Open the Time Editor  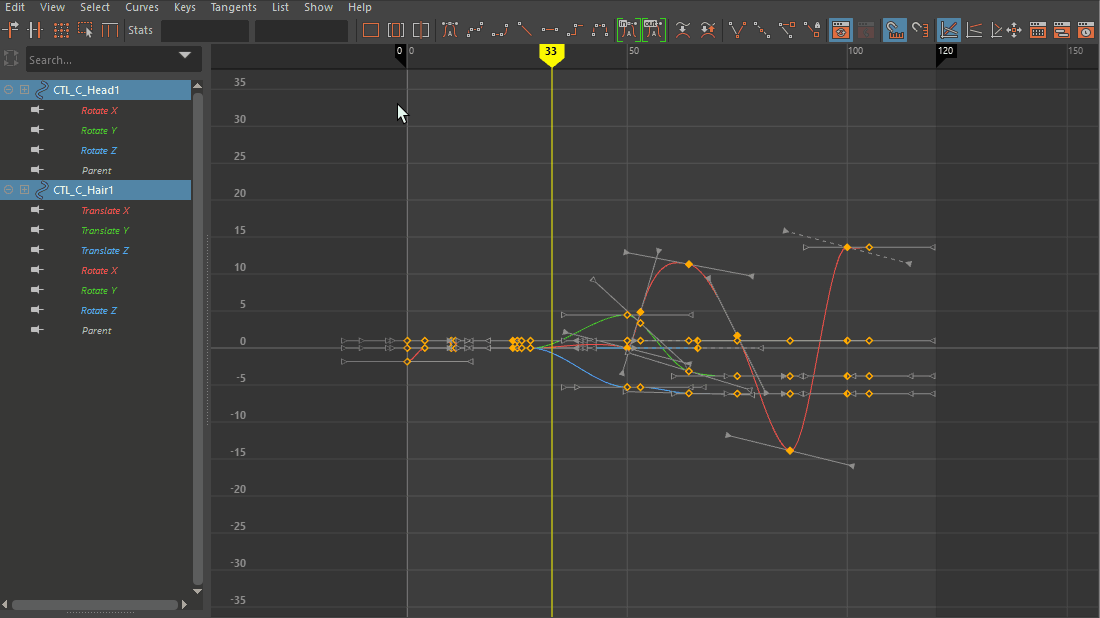pos(1085,30)
